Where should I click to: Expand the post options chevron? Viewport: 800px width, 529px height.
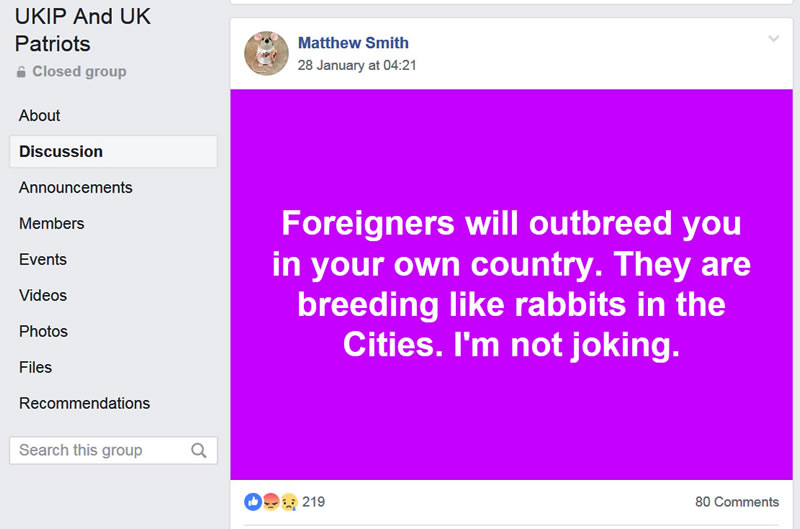773,39
